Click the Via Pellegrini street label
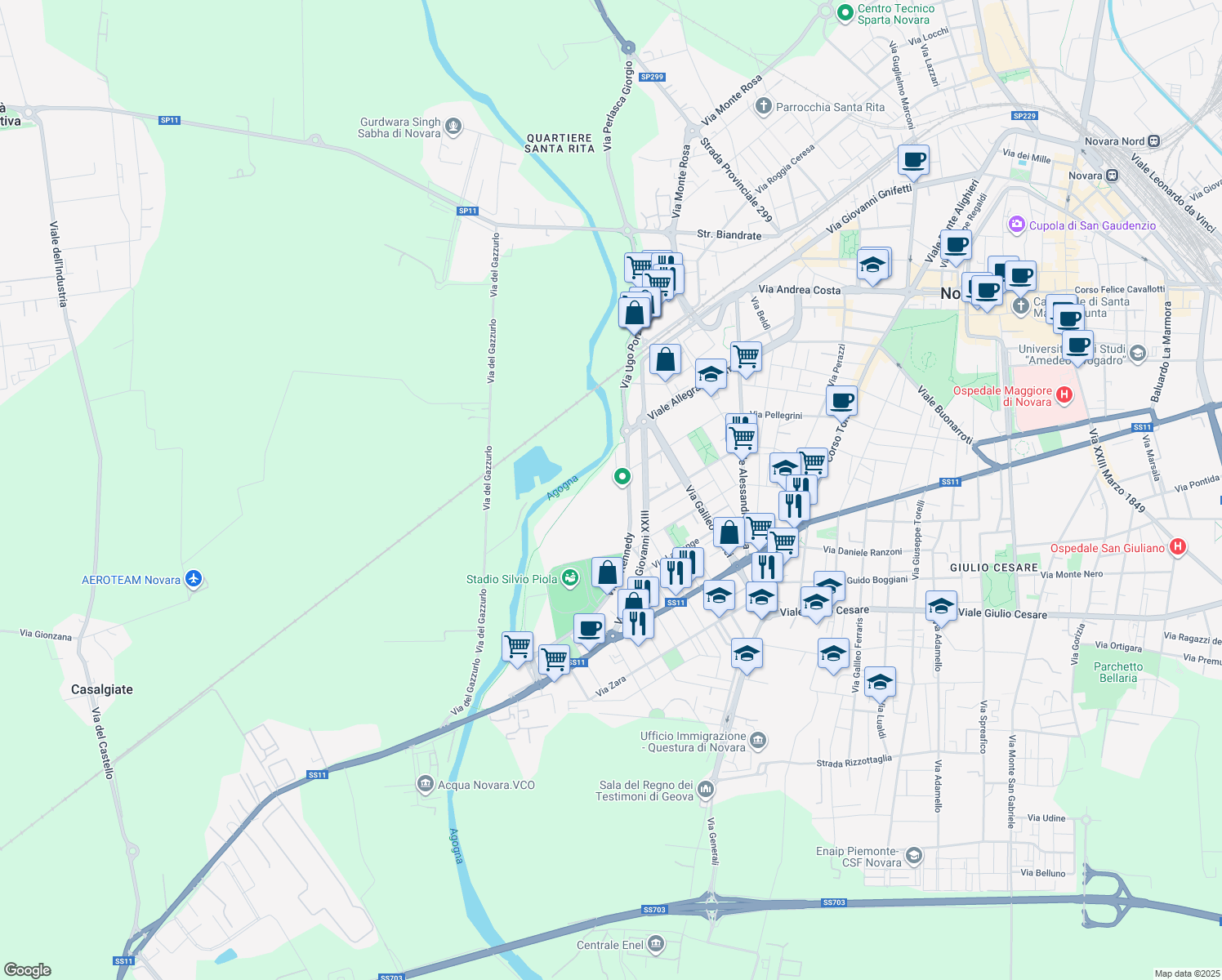Image resolution: width=1222 pixels, height=980 pixels. click(x=776, y=416)
